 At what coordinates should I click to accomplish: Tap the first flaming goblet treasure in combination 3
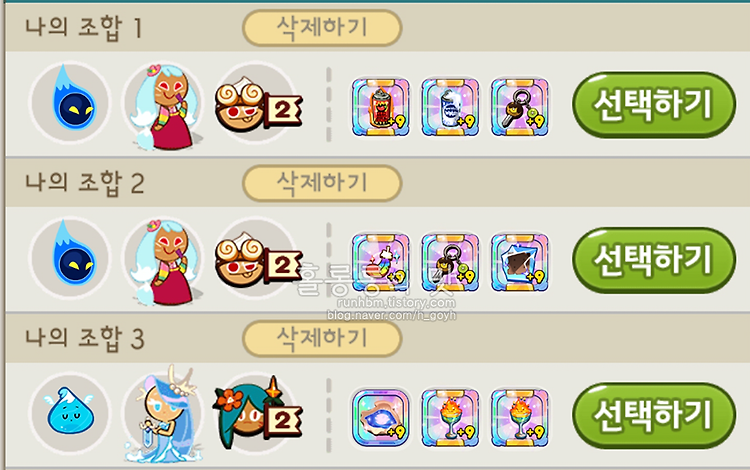pos(450,417)
